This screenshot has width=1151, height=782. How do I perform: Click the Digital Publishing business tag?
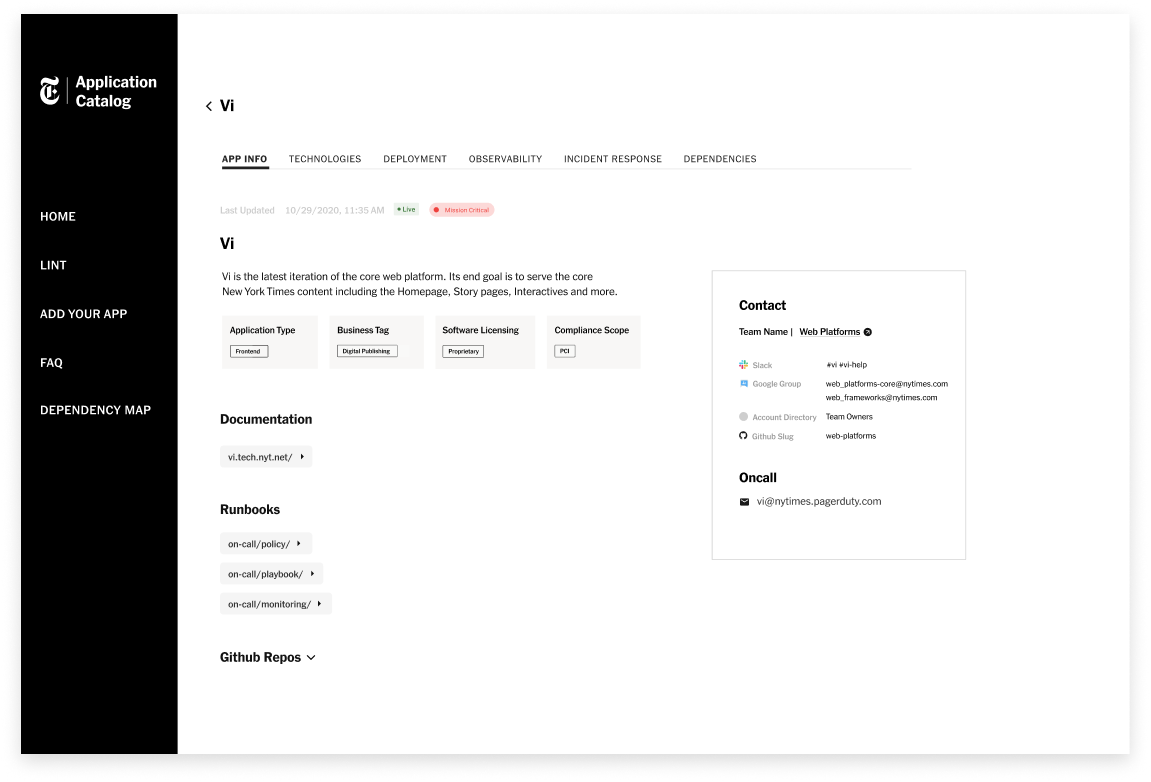point(367,351)
